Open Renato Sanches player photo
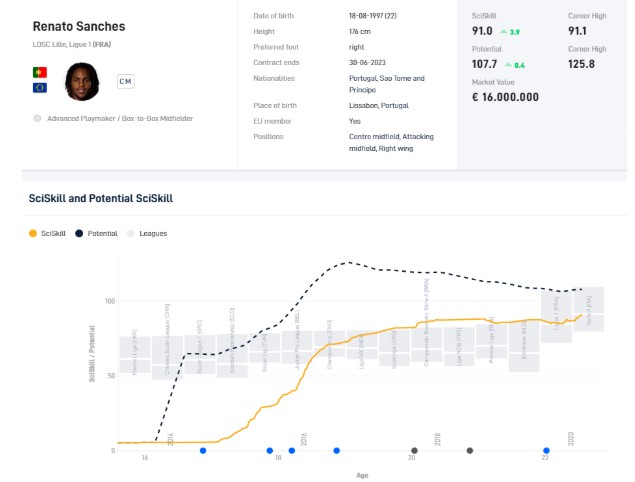This screenshot has height=482, width=635. tap(82, 81)
